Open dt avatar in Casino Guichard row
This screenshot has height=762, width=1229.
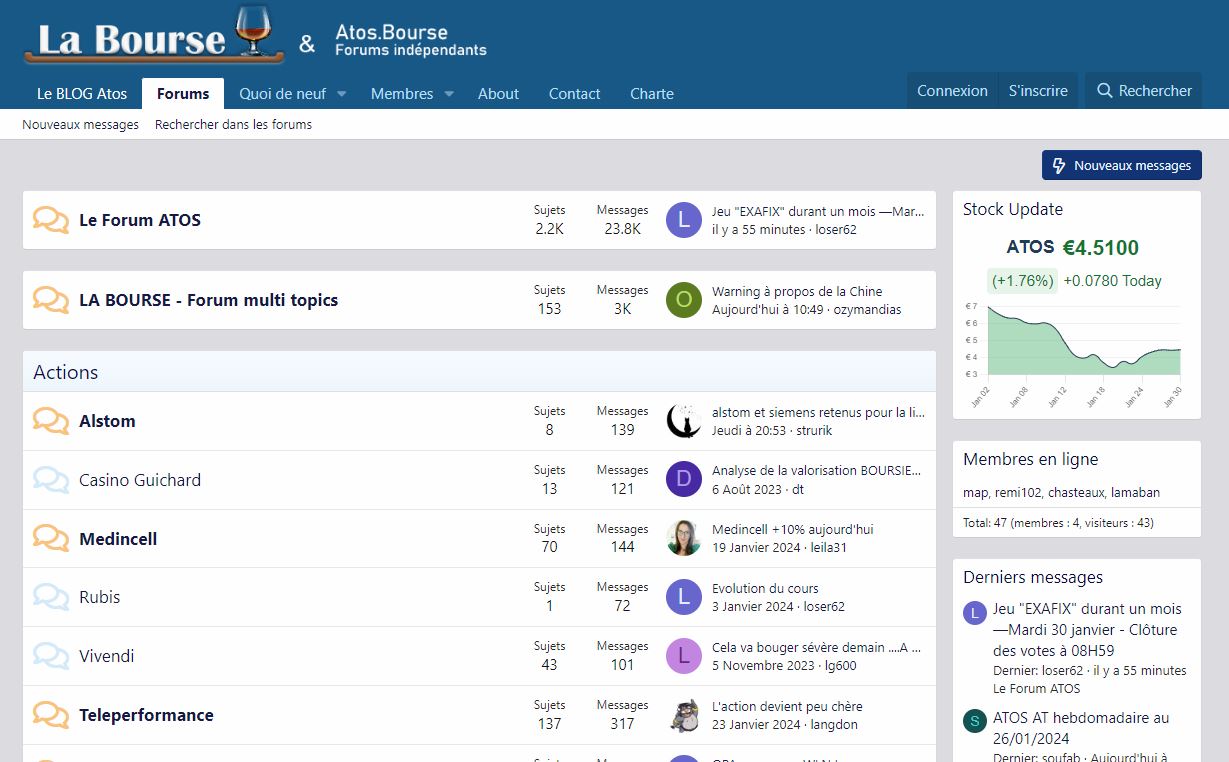tap(684, 480)
